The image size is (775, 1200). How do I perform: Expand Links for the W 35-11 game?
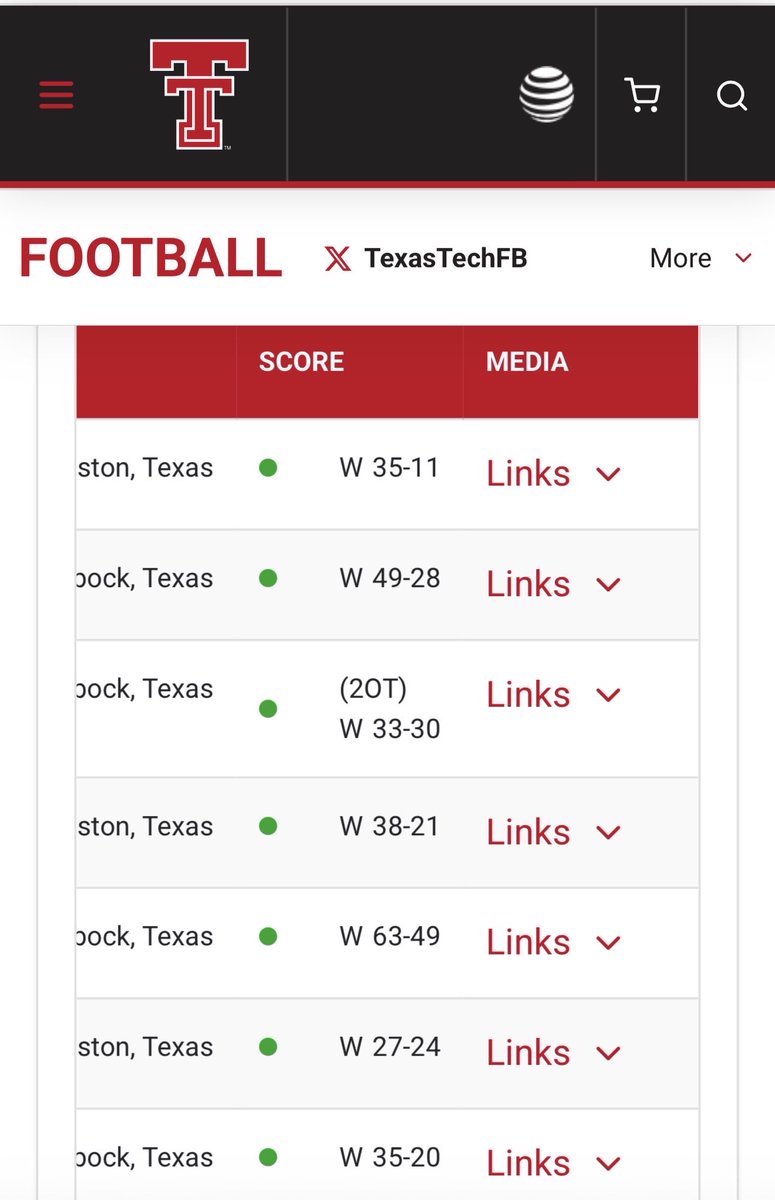click(554, 473)
